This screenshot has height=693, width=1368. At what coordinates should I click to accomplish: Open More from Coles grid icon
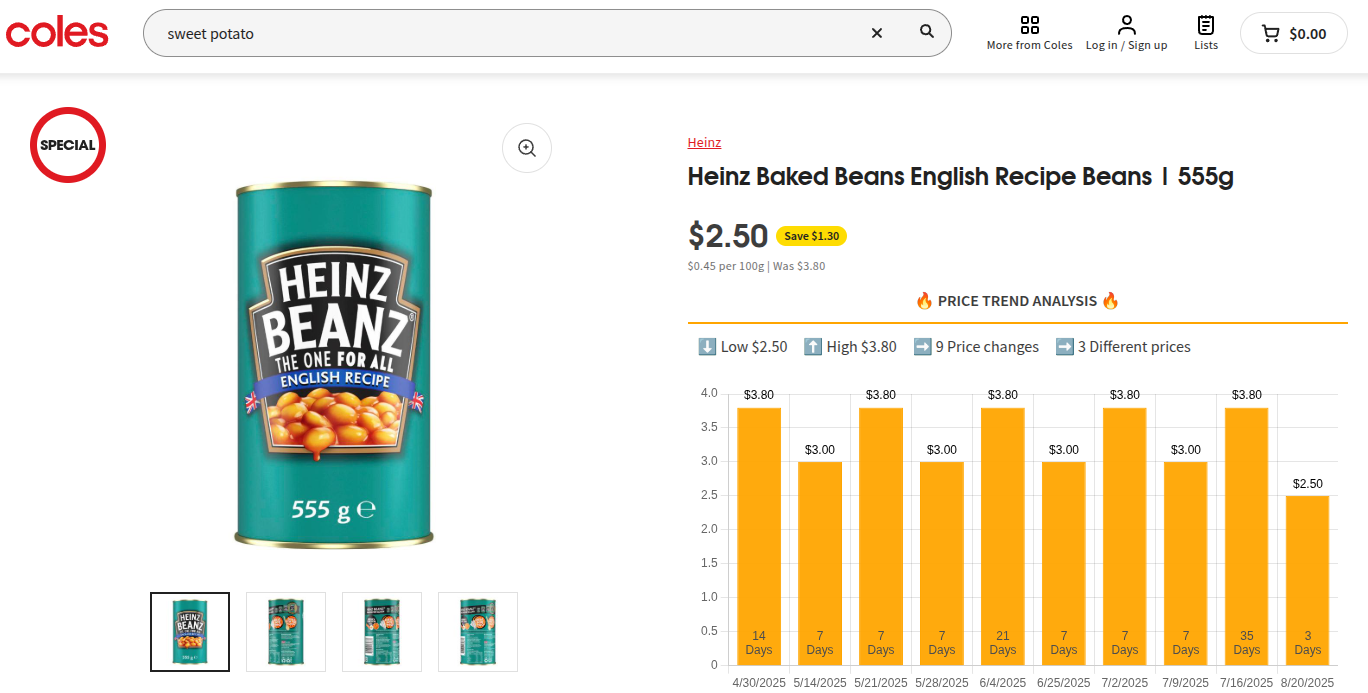coord(1029,25)
